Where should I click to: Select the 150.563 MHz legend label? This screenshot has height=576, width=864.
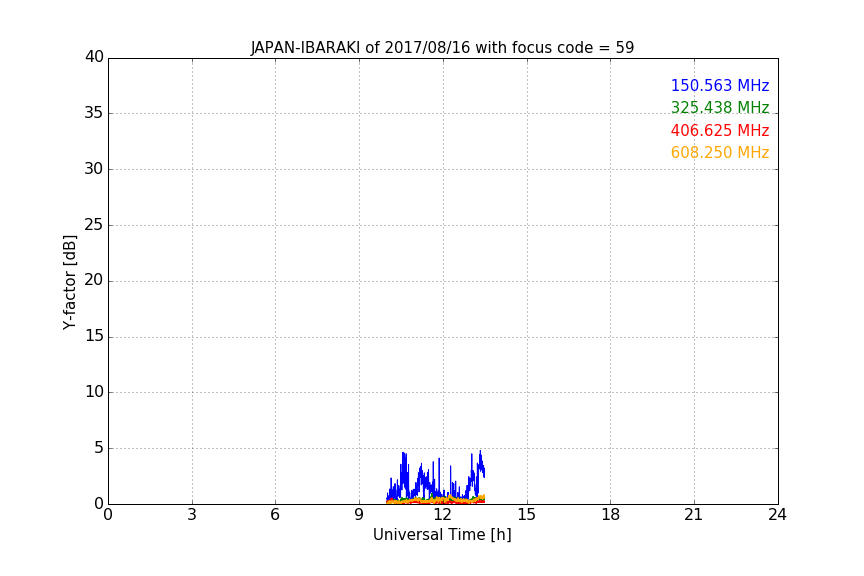(720, 85)
